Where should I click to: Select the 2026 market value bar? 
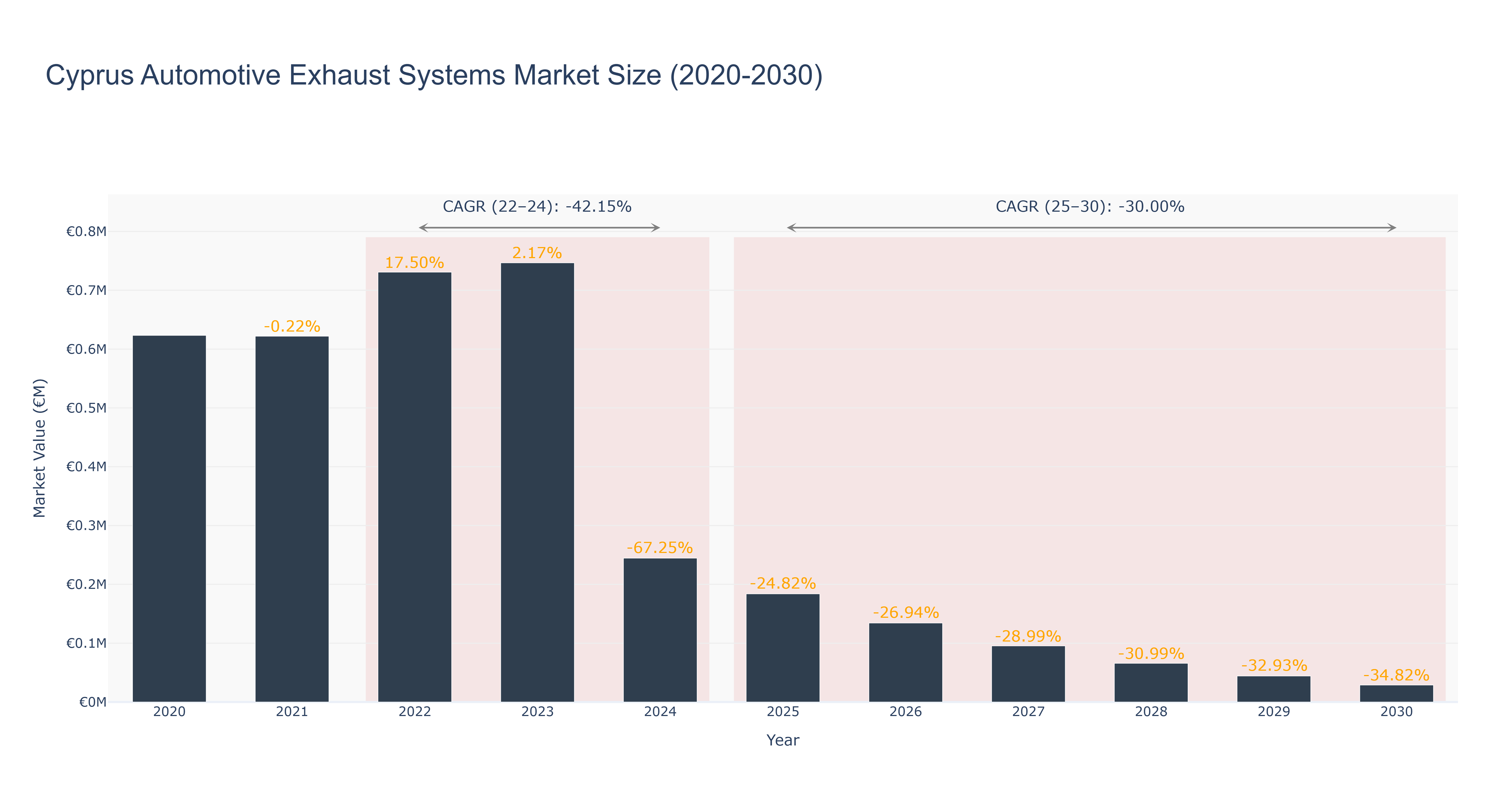(x=905, y=663)
